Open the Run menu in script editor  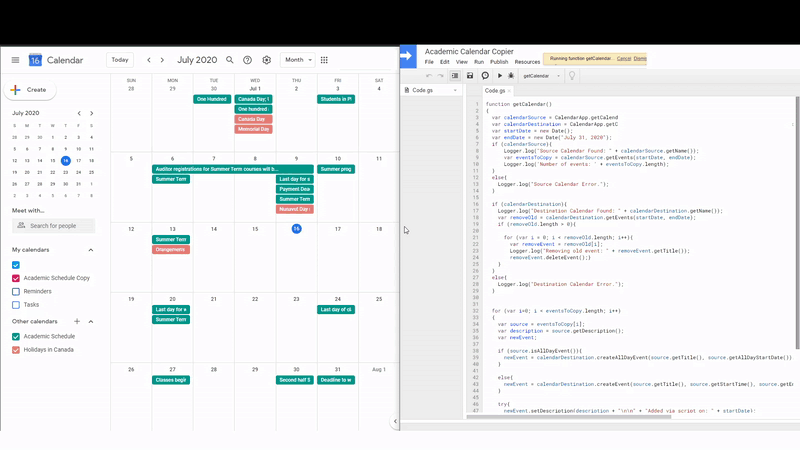point(479,62)
